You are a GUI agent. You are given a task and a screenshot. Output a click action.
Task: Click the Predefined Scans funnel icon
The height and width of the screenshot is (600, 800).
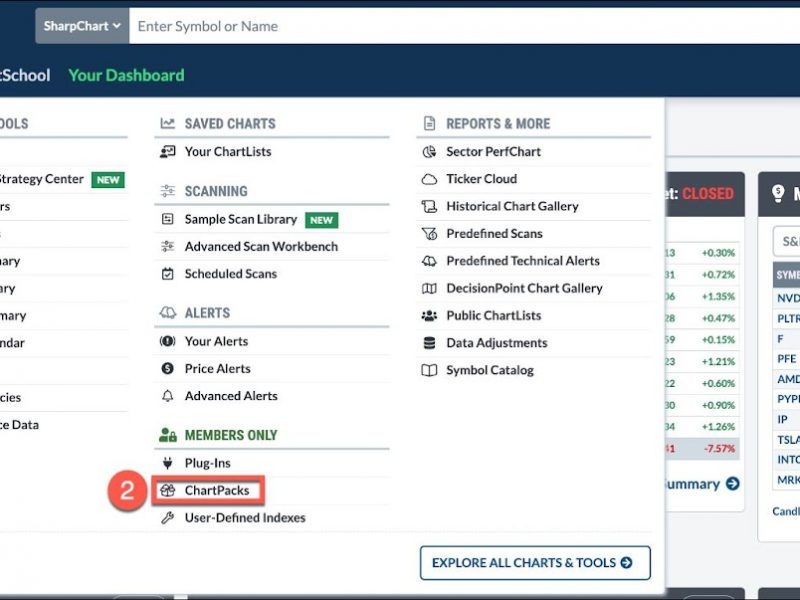[x=429, y=234]
